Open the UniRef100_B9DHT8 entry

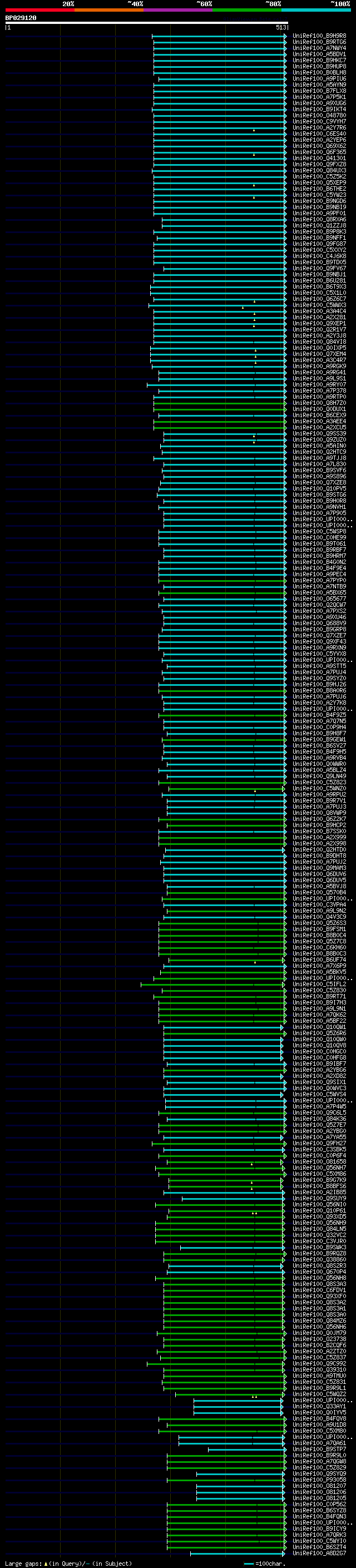coord(319,856)
